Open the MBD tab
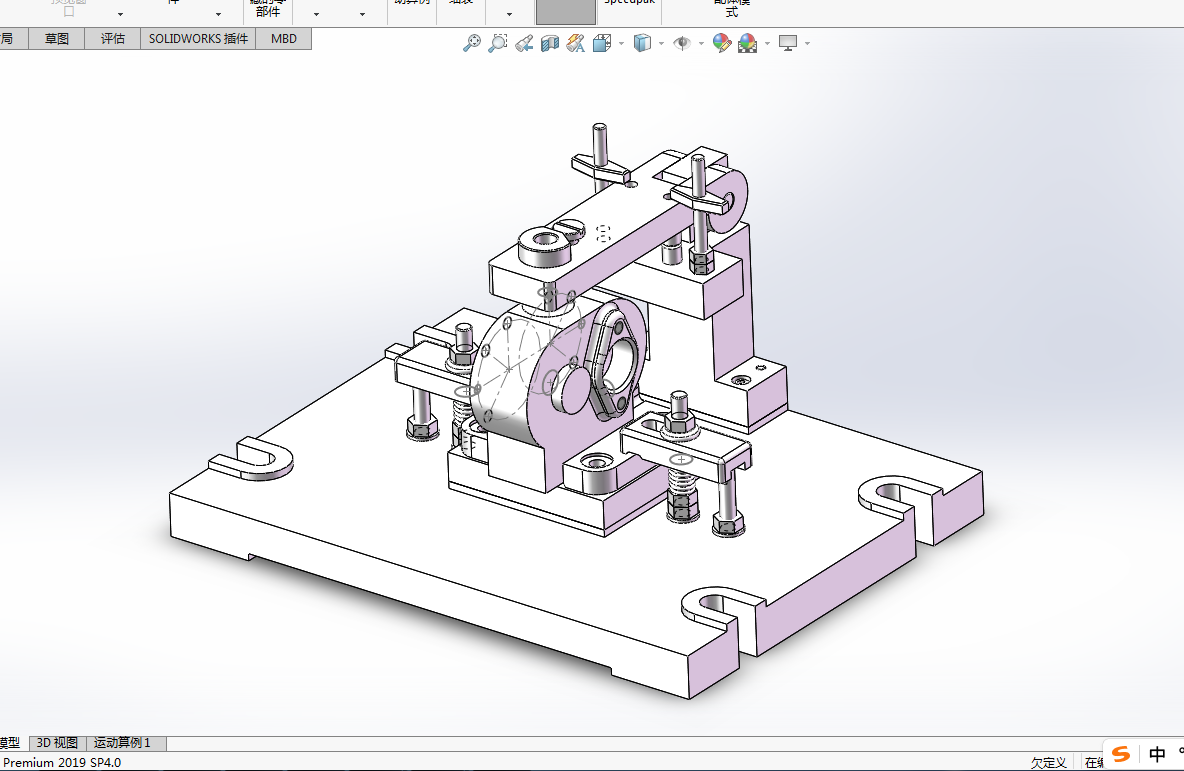The image size is (1184, 771). [284, 39]
